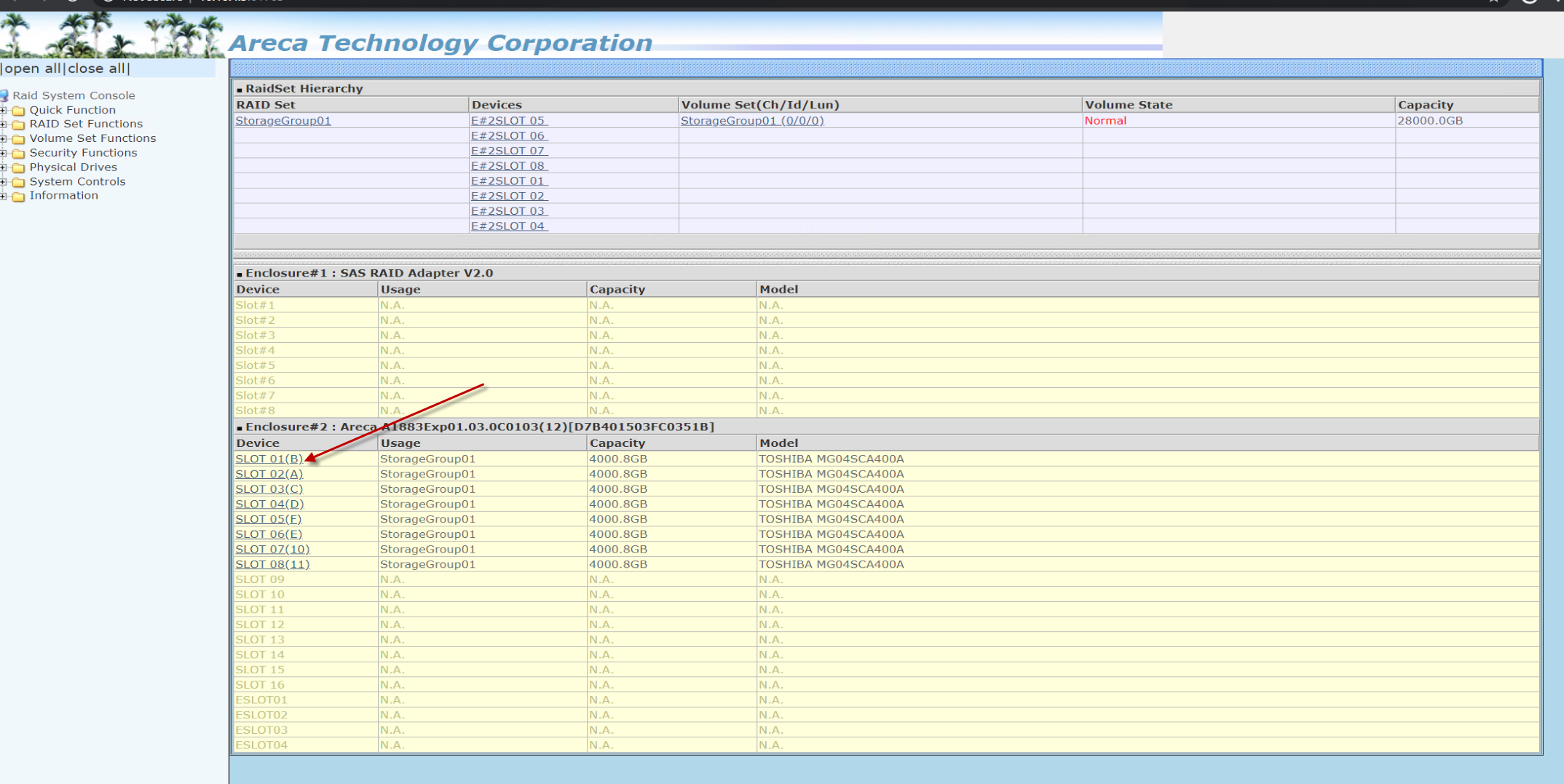1564x784 pixels.
Task: Open the Security Functions label
Action: 83,153
